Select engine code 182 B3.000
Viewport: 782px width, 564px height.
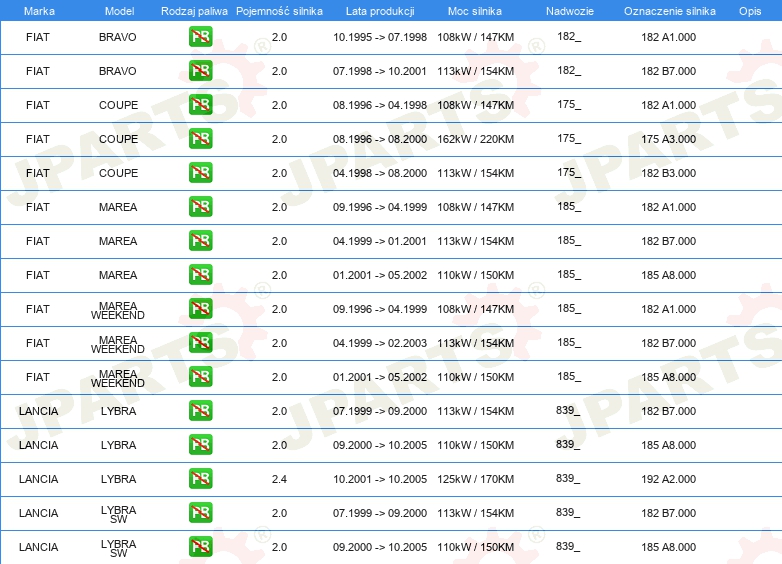668,173
